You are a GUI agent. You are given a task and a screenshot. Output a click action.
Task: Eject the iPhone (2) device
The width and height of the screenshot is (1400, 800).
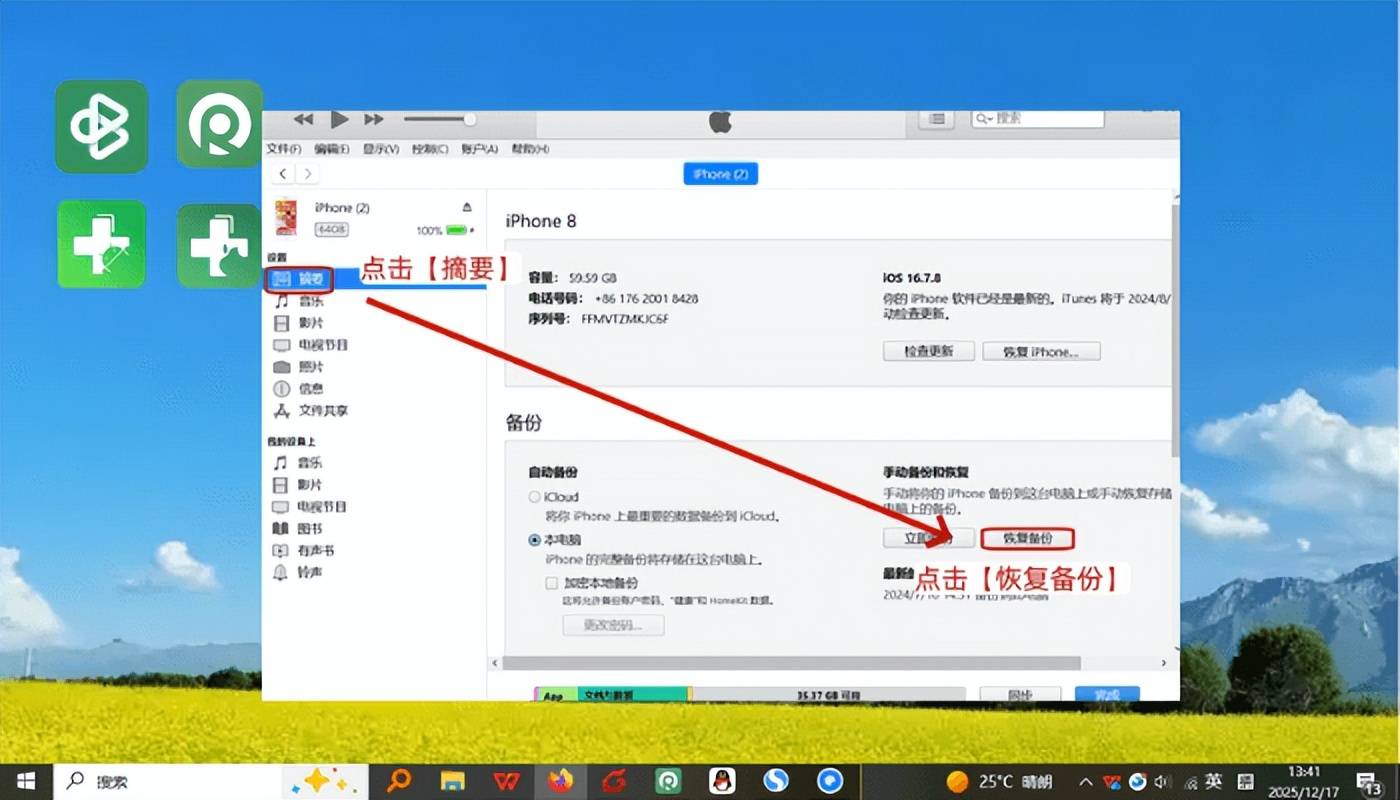[467, 207]
